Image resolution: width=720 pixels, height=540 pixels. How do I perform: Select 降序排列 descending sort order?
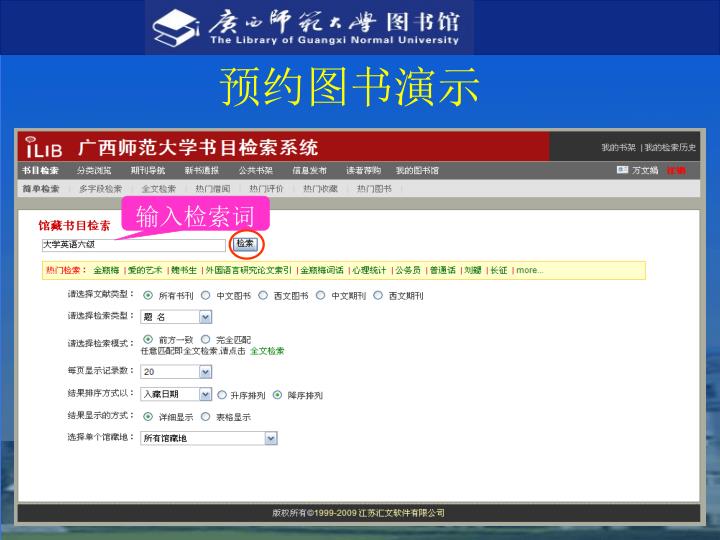(277, 395)
